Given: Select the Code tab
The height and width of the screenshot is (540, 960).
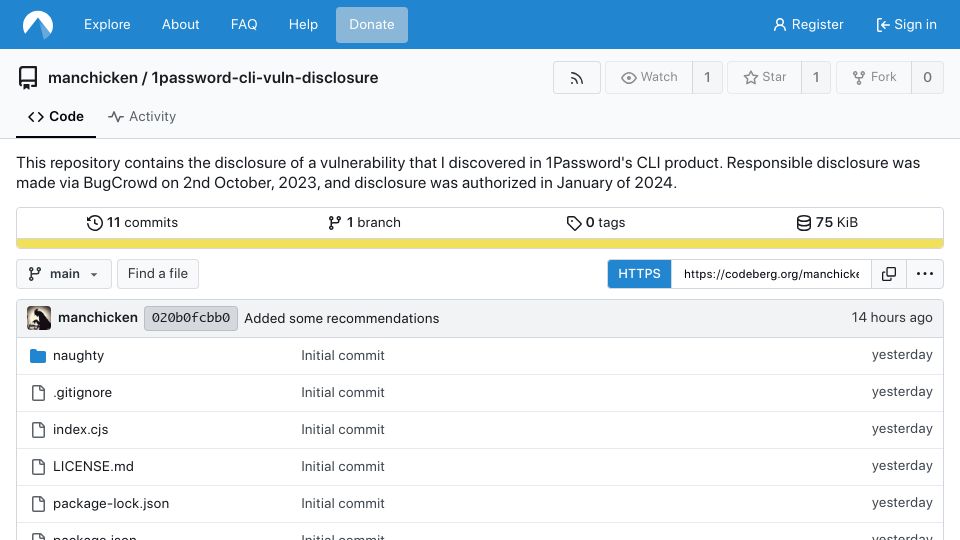Looking at the screenshot, I should click(56, 116).
